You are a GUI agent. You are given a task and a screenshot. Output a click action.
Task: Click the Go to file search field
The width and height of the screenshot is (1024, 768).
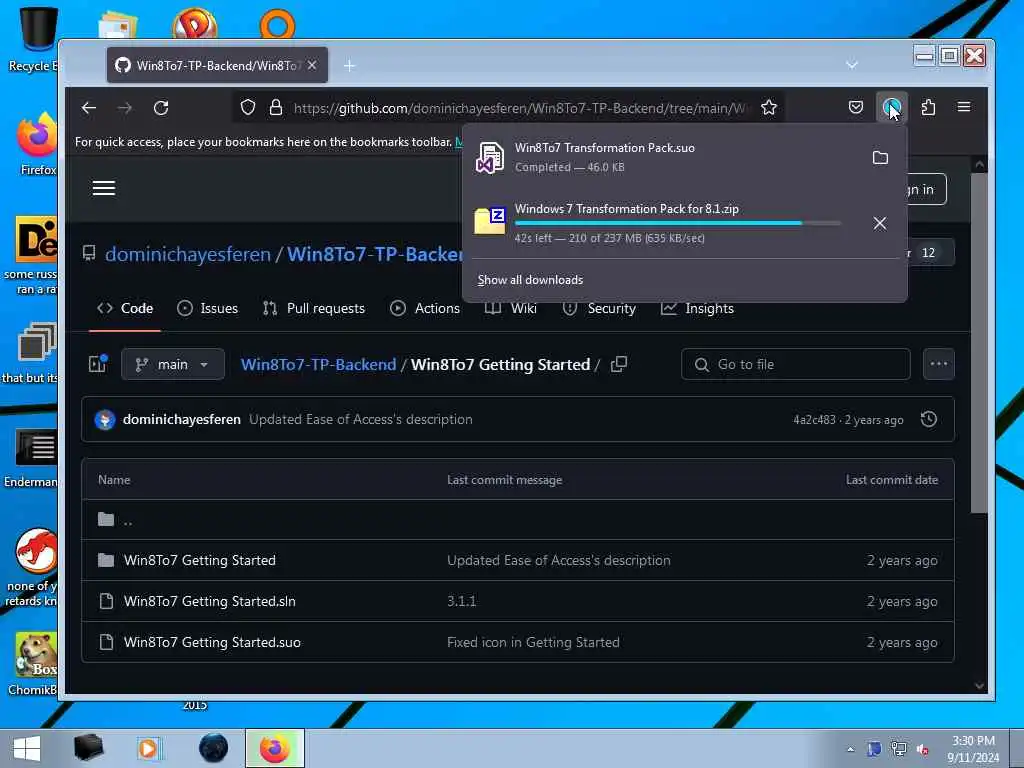[x=795, y=364]
